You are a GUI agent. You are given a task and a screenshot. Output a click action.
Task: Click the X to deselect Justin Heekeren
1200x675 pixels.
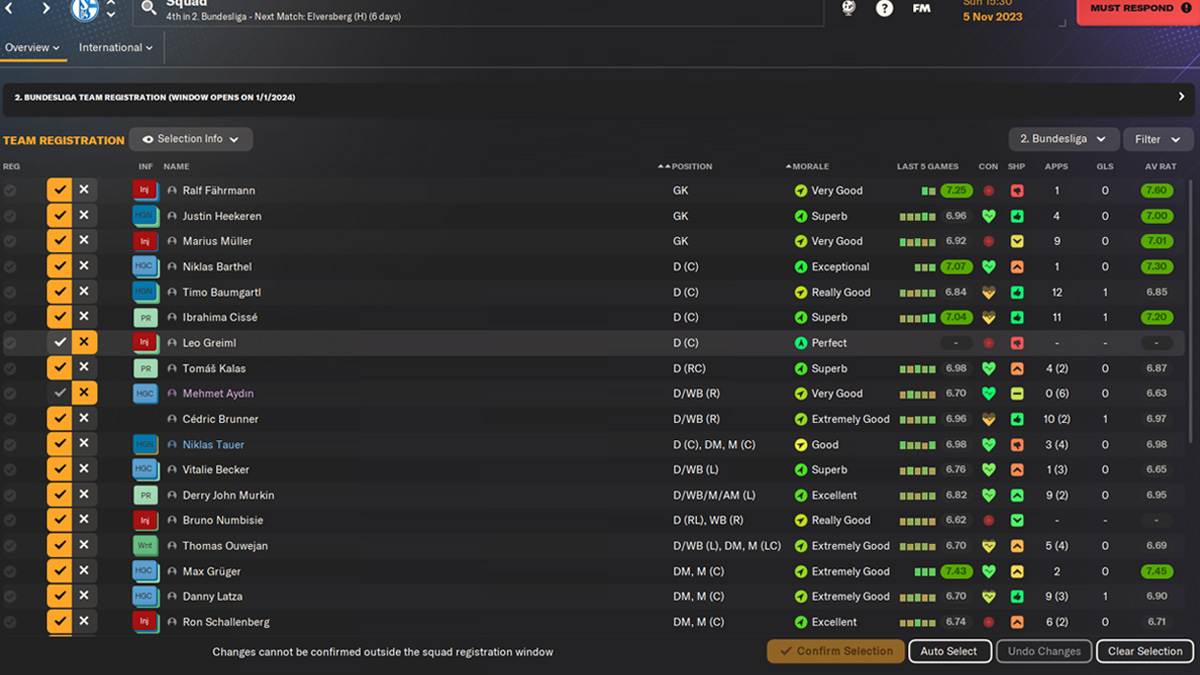[83, 215]
